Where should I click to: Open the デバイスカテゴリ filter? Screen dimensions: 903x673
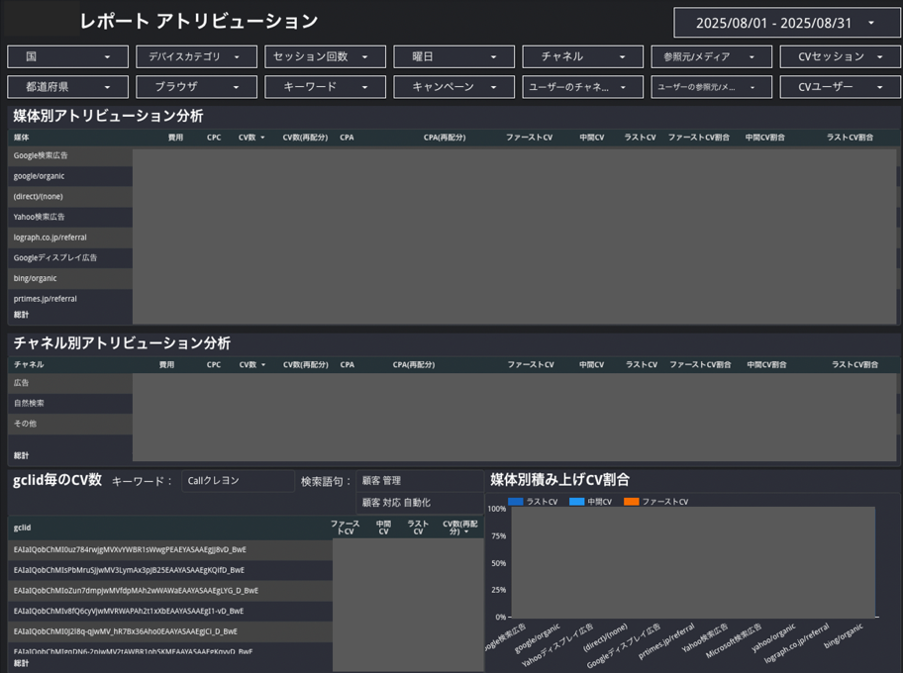196,57
